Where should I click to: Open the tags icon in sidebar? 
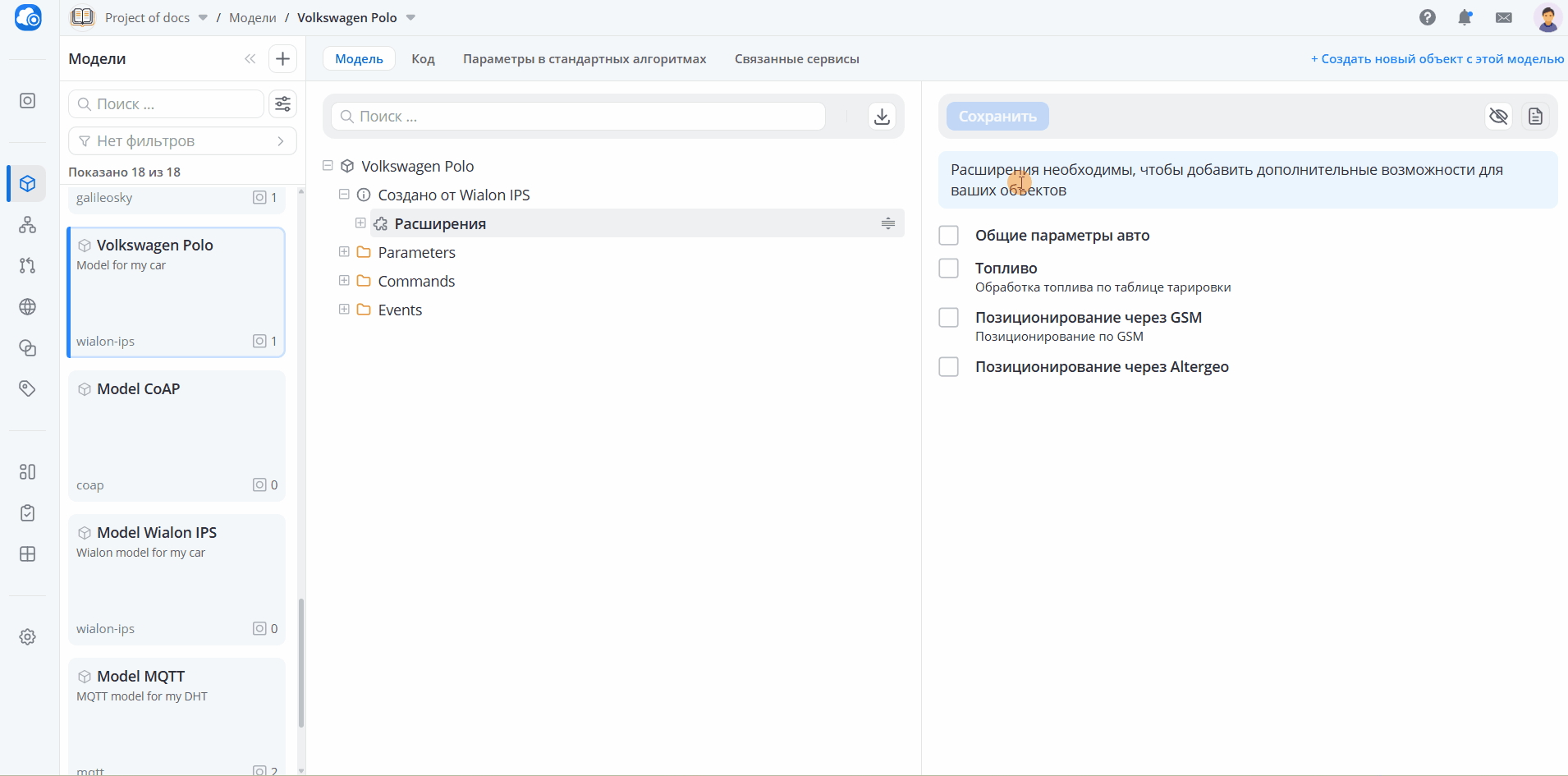point(28,388)
